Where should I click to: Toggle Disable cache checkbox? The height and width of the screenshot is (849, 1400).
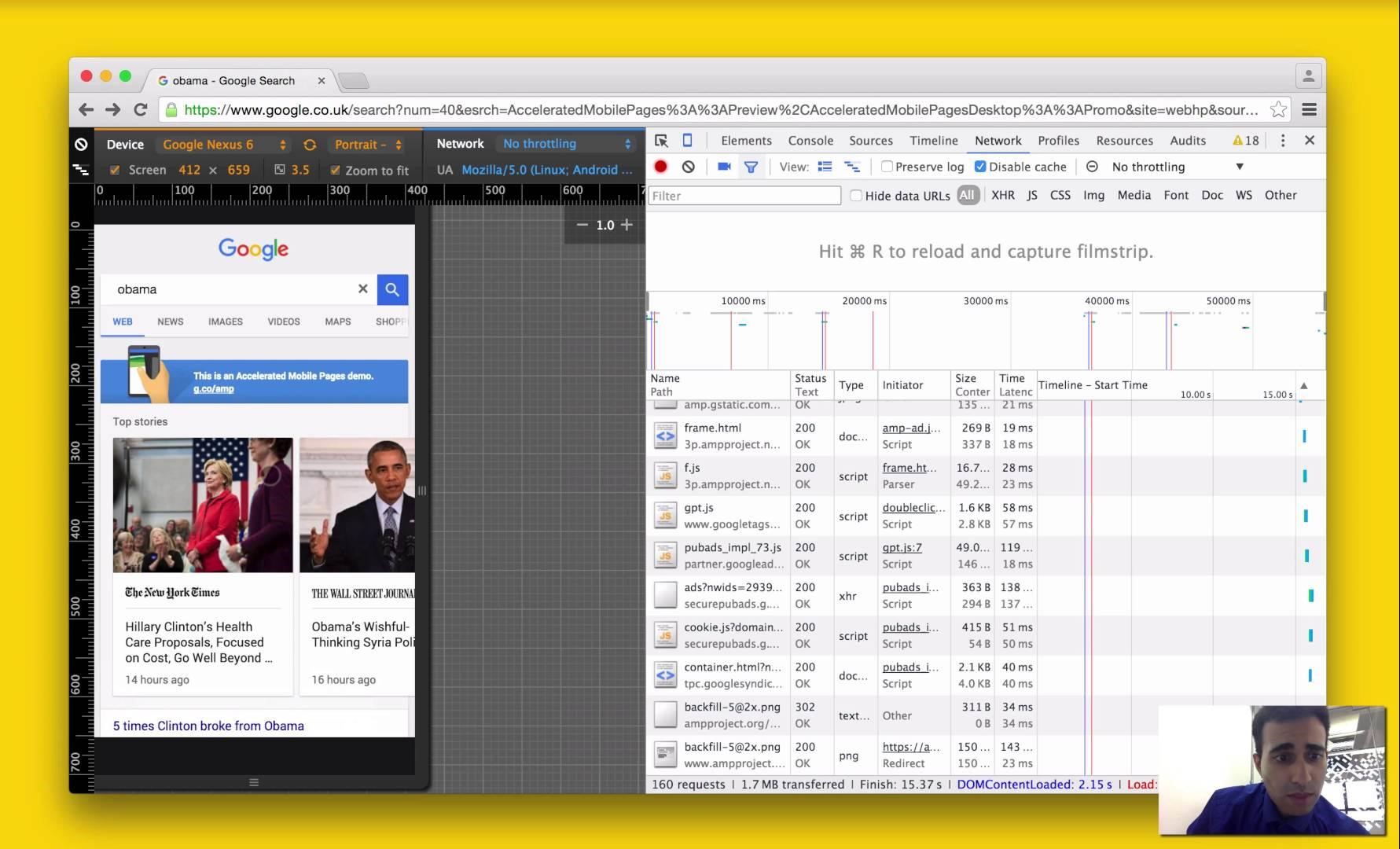click(980, 167)
